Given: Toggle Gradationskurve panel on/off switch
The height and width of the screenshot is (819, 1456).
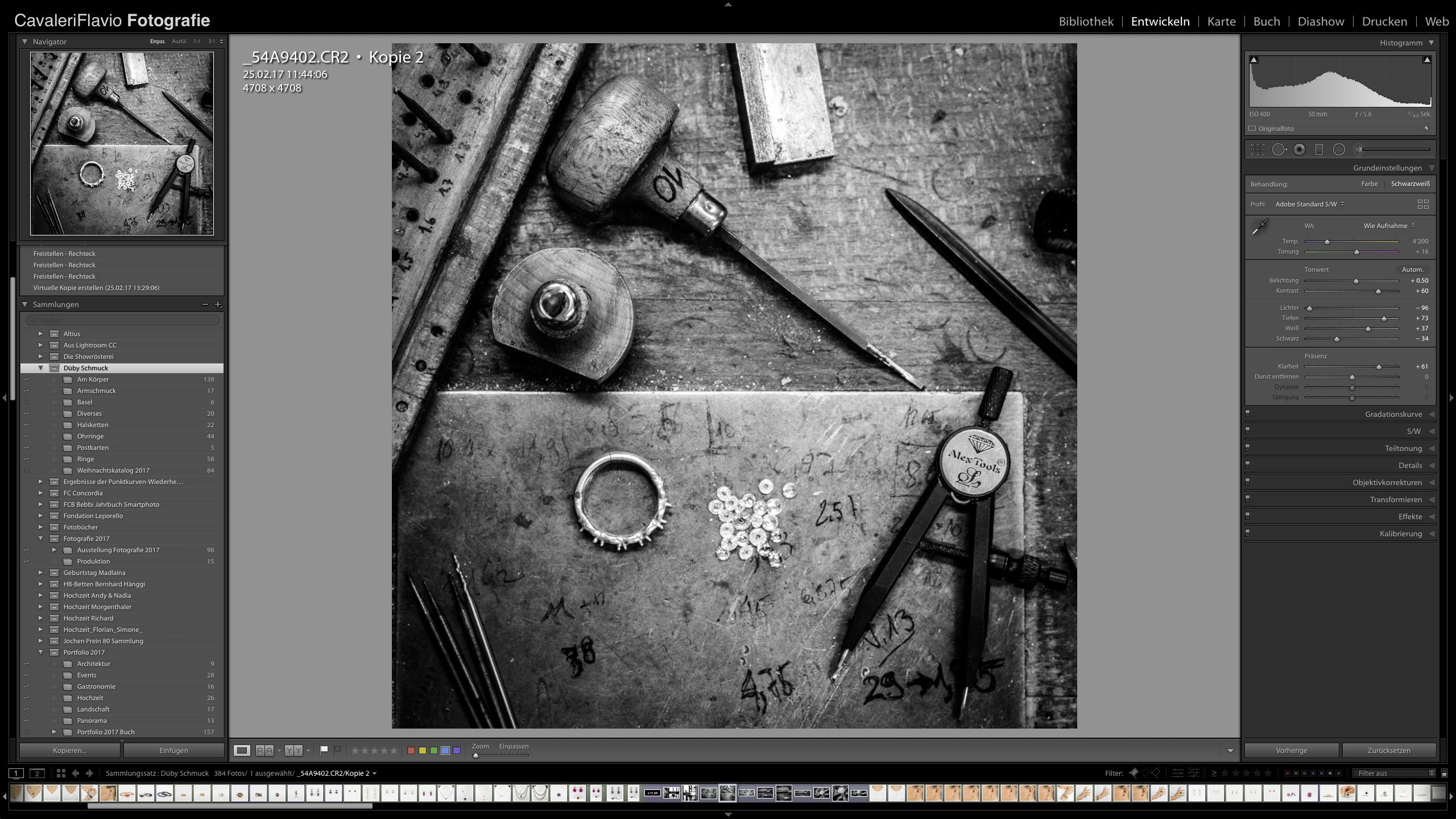Looking at the screenshot, I should 1248,414.
